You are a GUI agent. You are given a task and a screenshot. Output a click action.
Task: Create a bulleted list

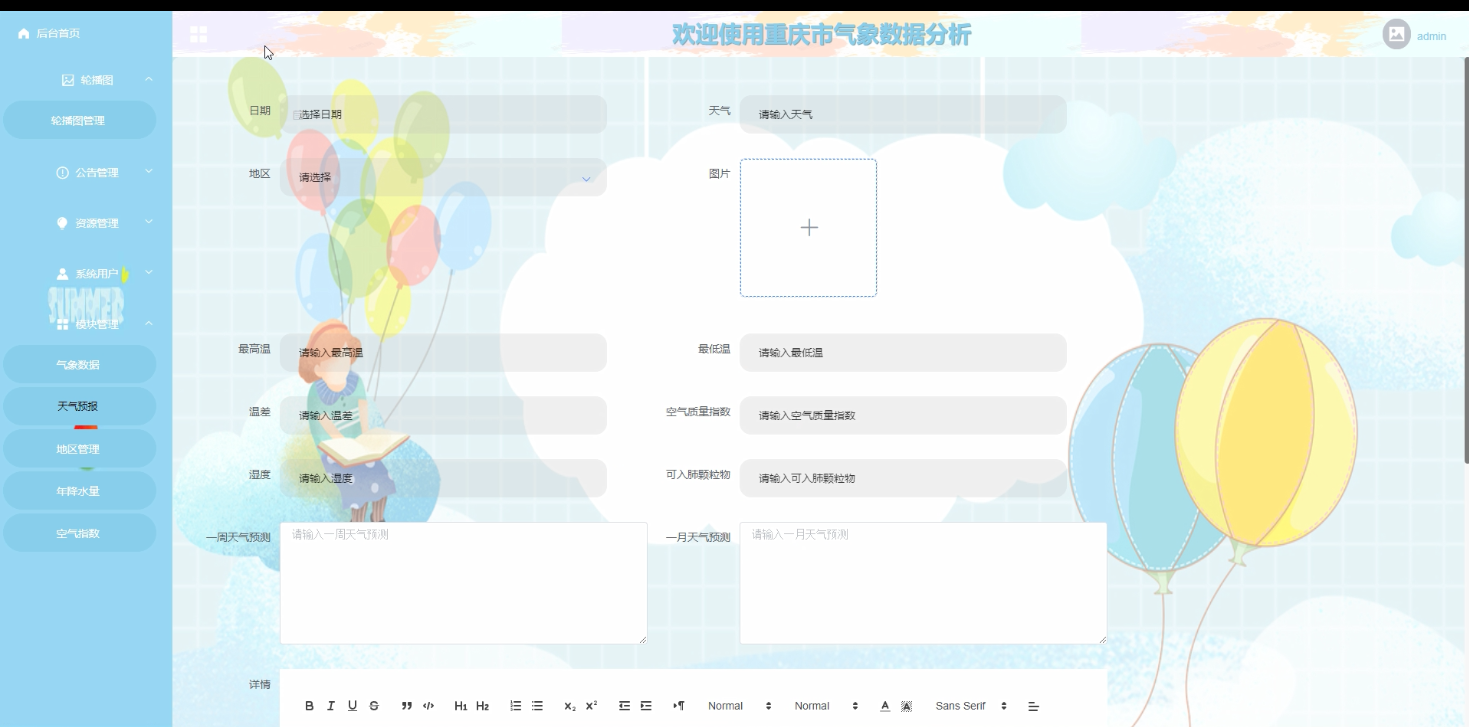click(x=537, y=706)
